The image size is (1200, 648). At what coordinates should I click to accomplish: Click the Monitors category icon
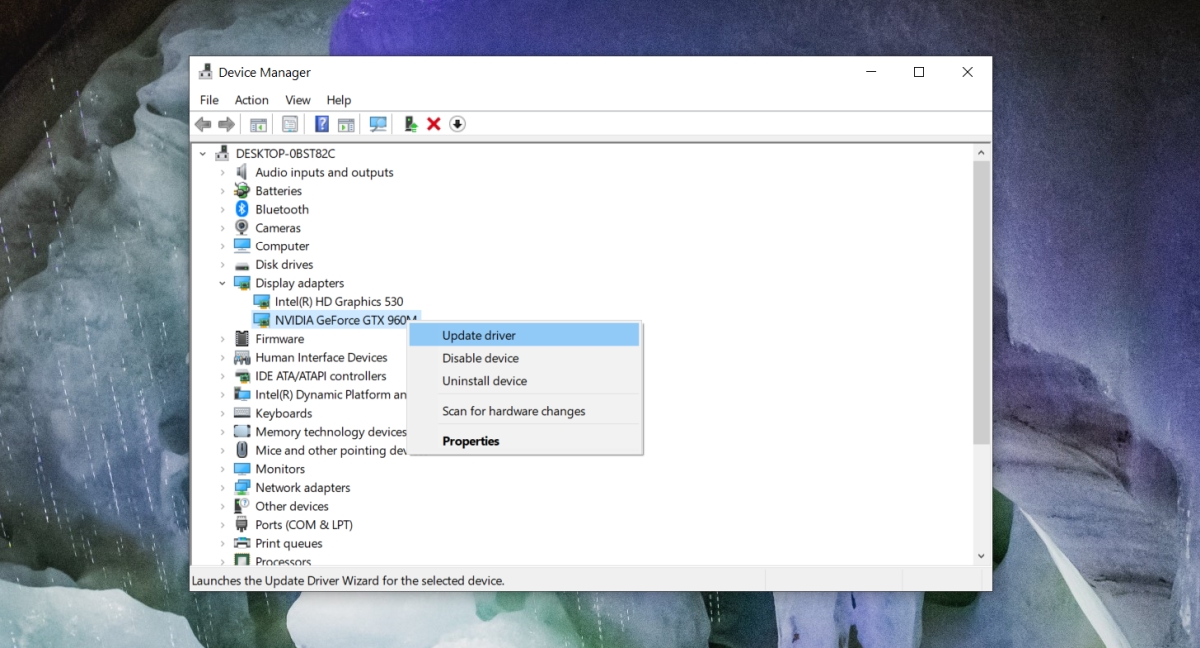[x=242, y=469]
